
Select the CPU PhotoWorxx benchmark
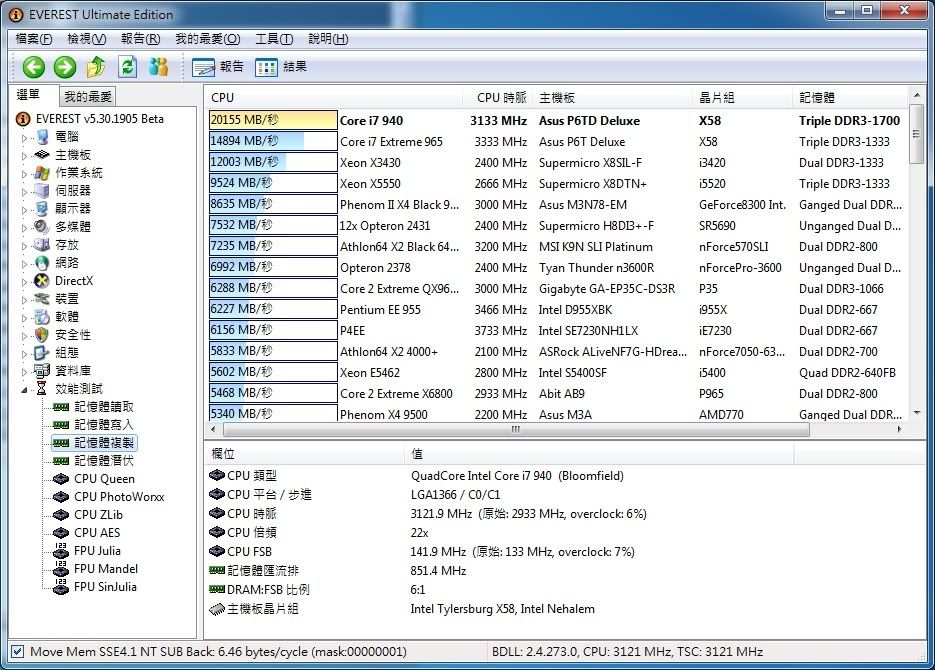click(119, 497)
